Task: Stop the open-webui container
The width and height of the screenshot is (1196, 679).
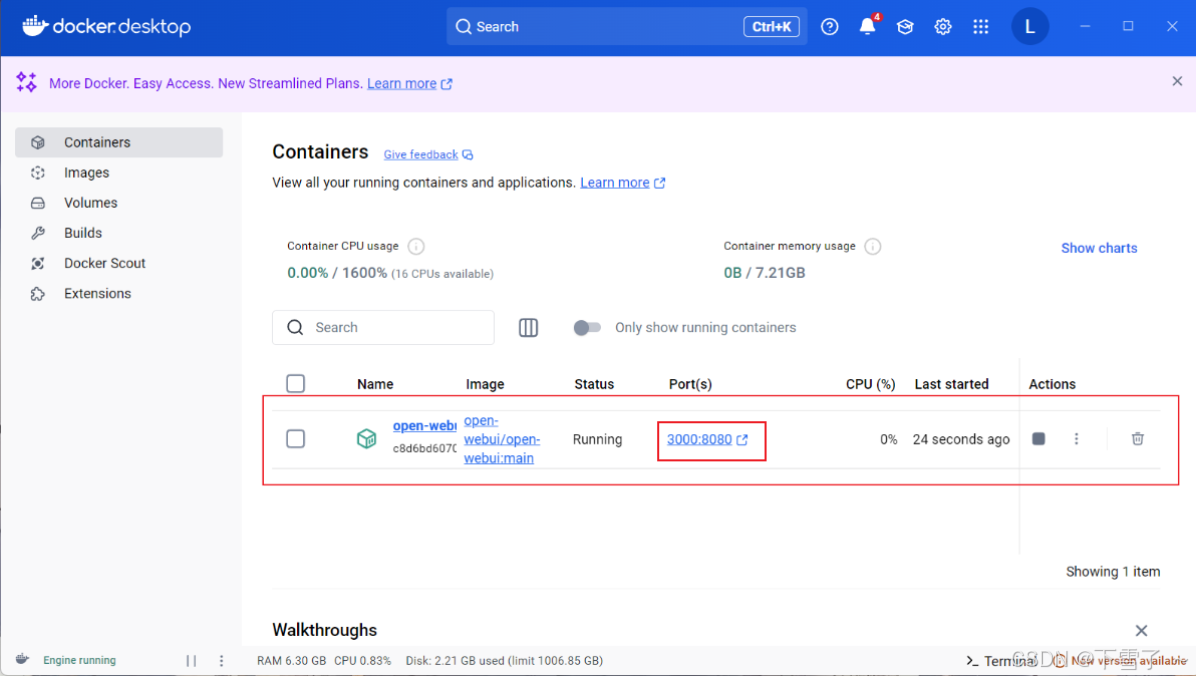Action: 1038,440
